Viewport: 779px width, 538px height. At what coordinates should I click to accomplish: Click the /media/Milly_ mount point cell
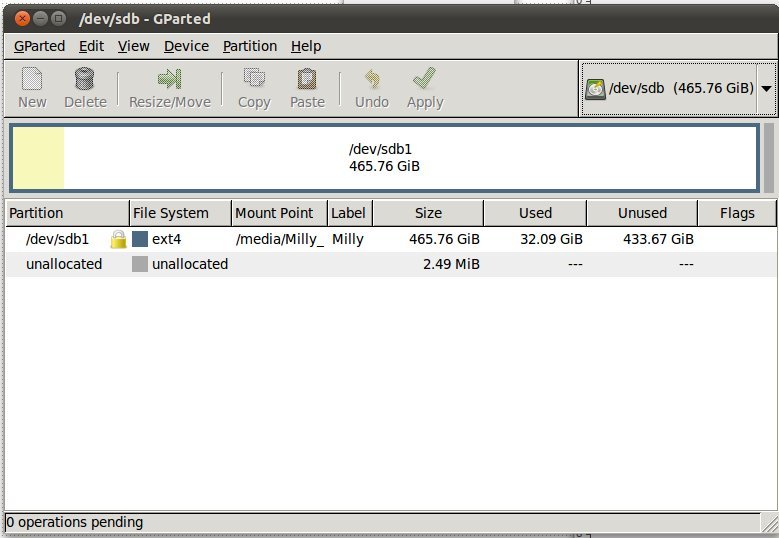[280, 239]
